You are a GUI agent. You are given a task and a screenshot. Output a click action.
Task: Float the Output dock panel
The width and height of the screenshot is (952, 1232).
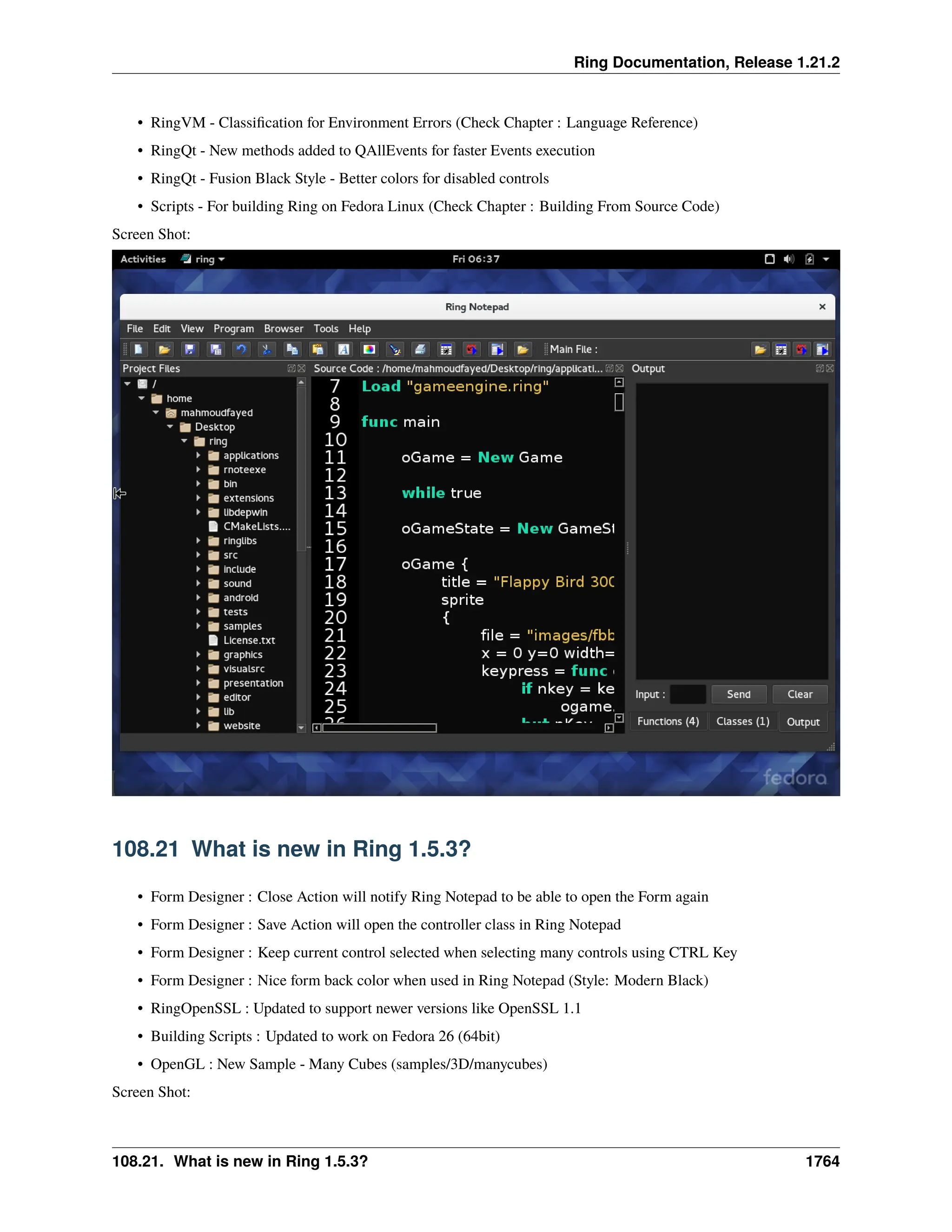[820, 368]
